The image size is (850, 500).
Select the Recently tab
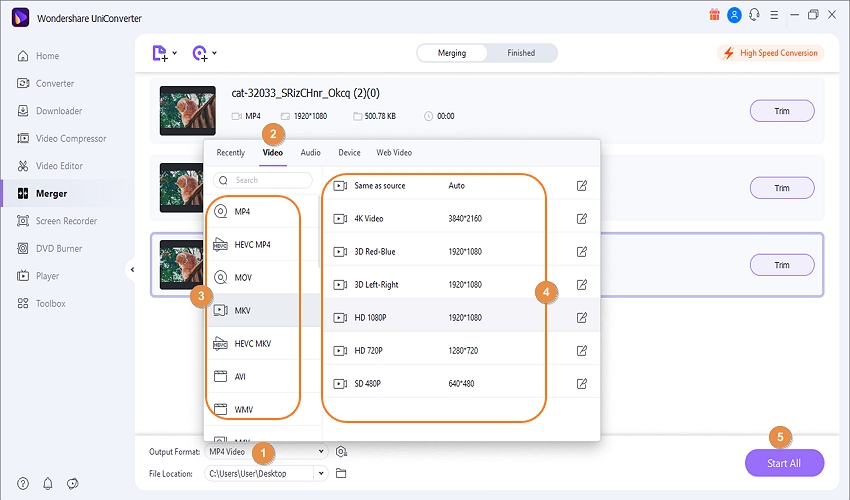point(231,153)
